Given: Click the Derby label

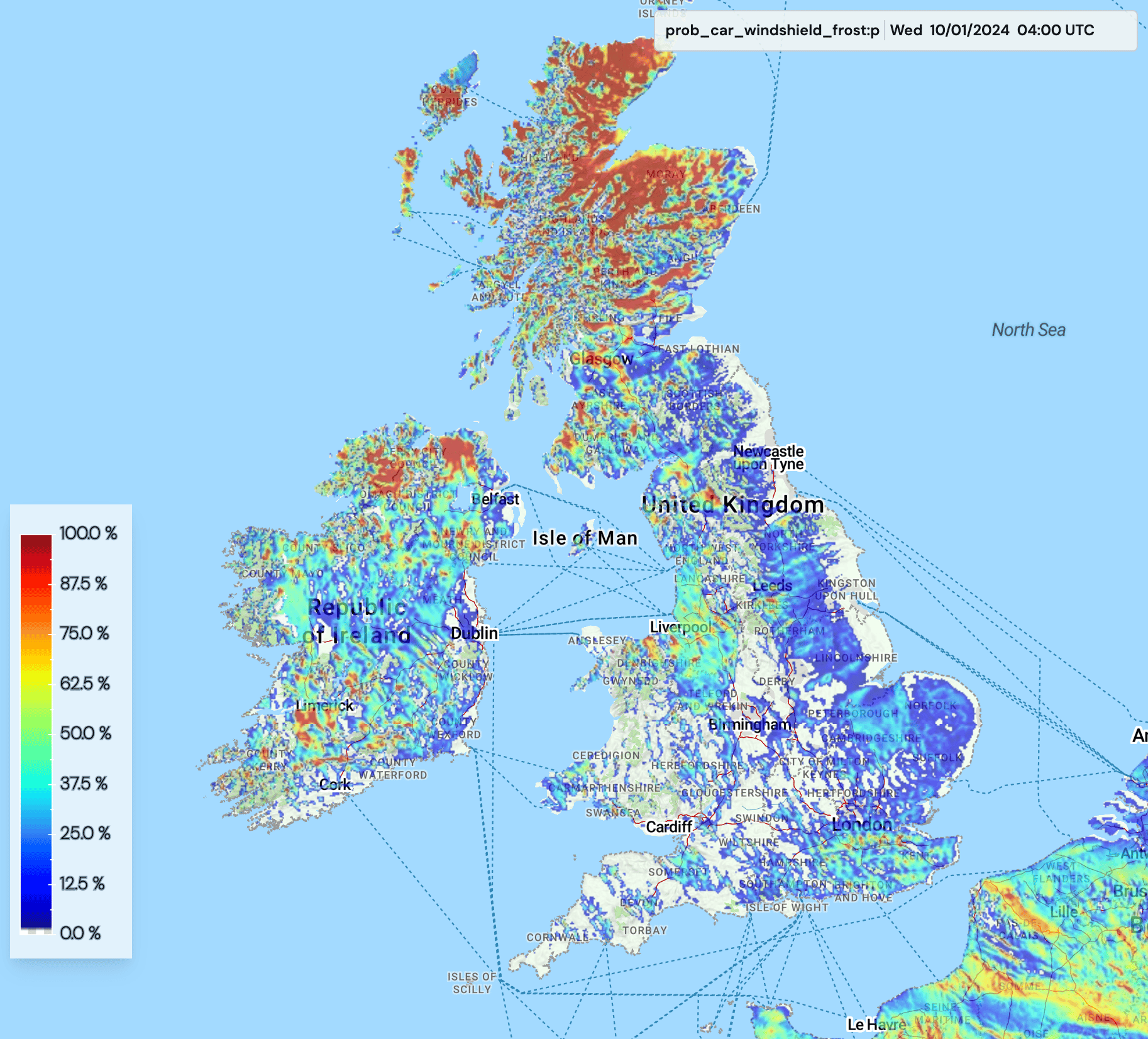Looking at the screenshot, I should click(777, 681).
